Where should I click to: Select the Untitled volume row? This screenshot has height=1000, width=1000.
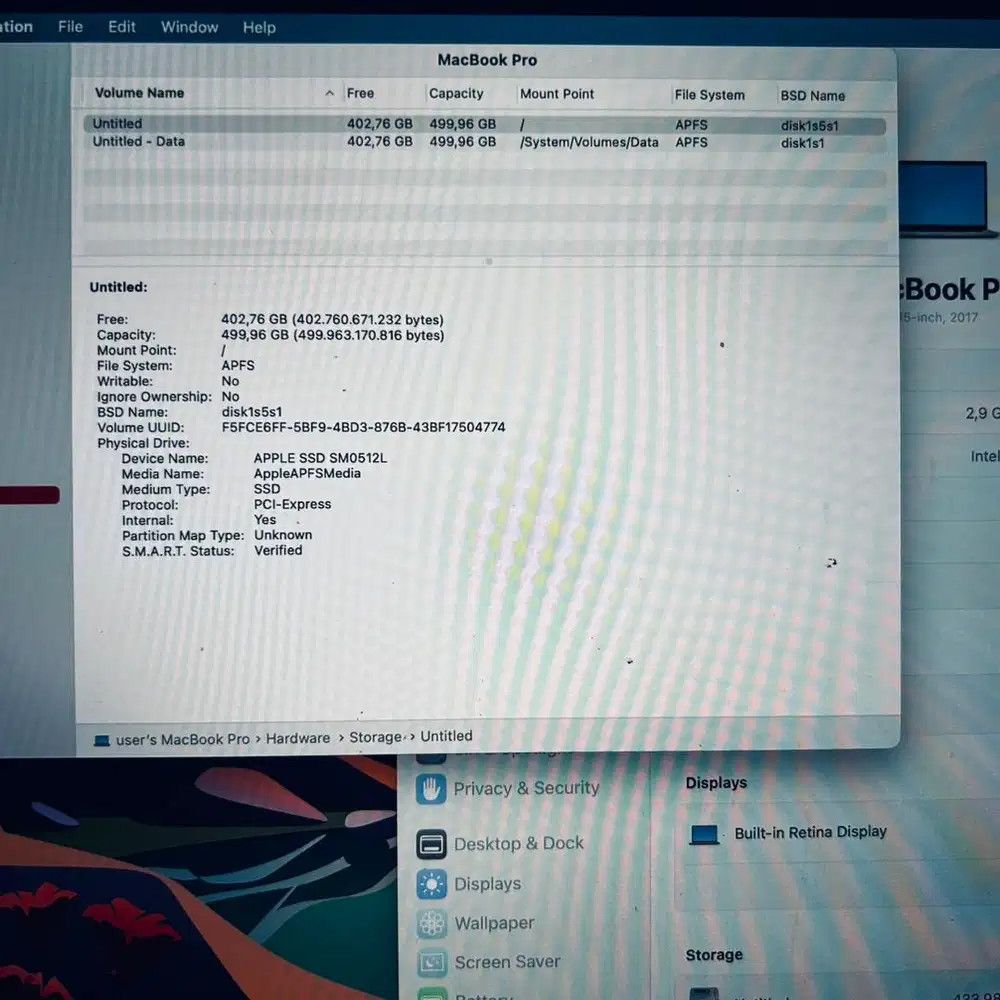tap(485, 124)
